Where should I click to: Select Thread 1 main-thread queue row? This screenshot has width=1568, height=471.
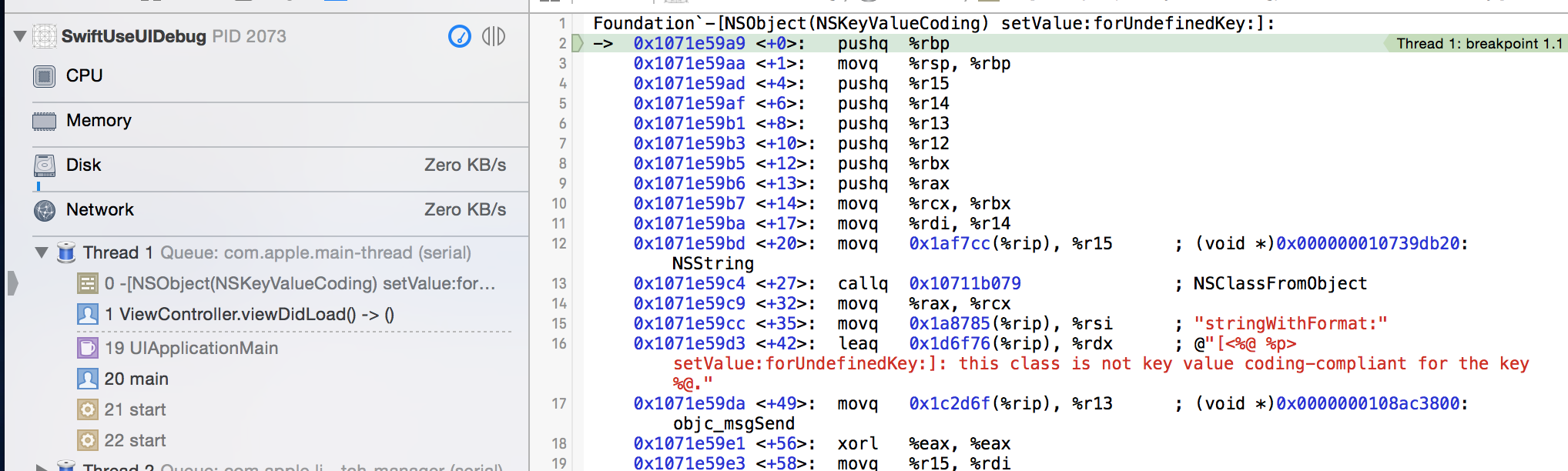277,252
